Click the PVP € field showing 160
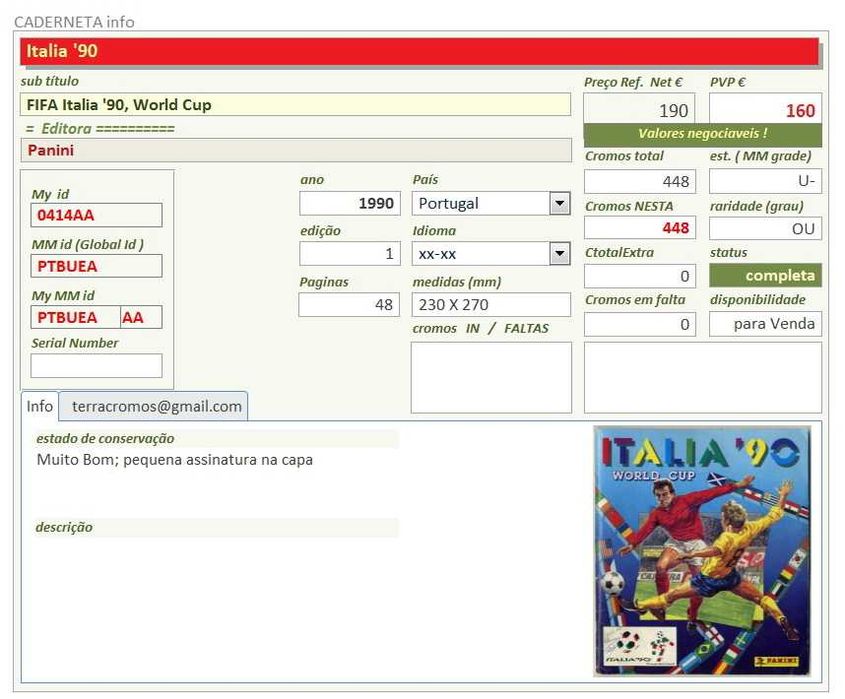 click(765, 109)
